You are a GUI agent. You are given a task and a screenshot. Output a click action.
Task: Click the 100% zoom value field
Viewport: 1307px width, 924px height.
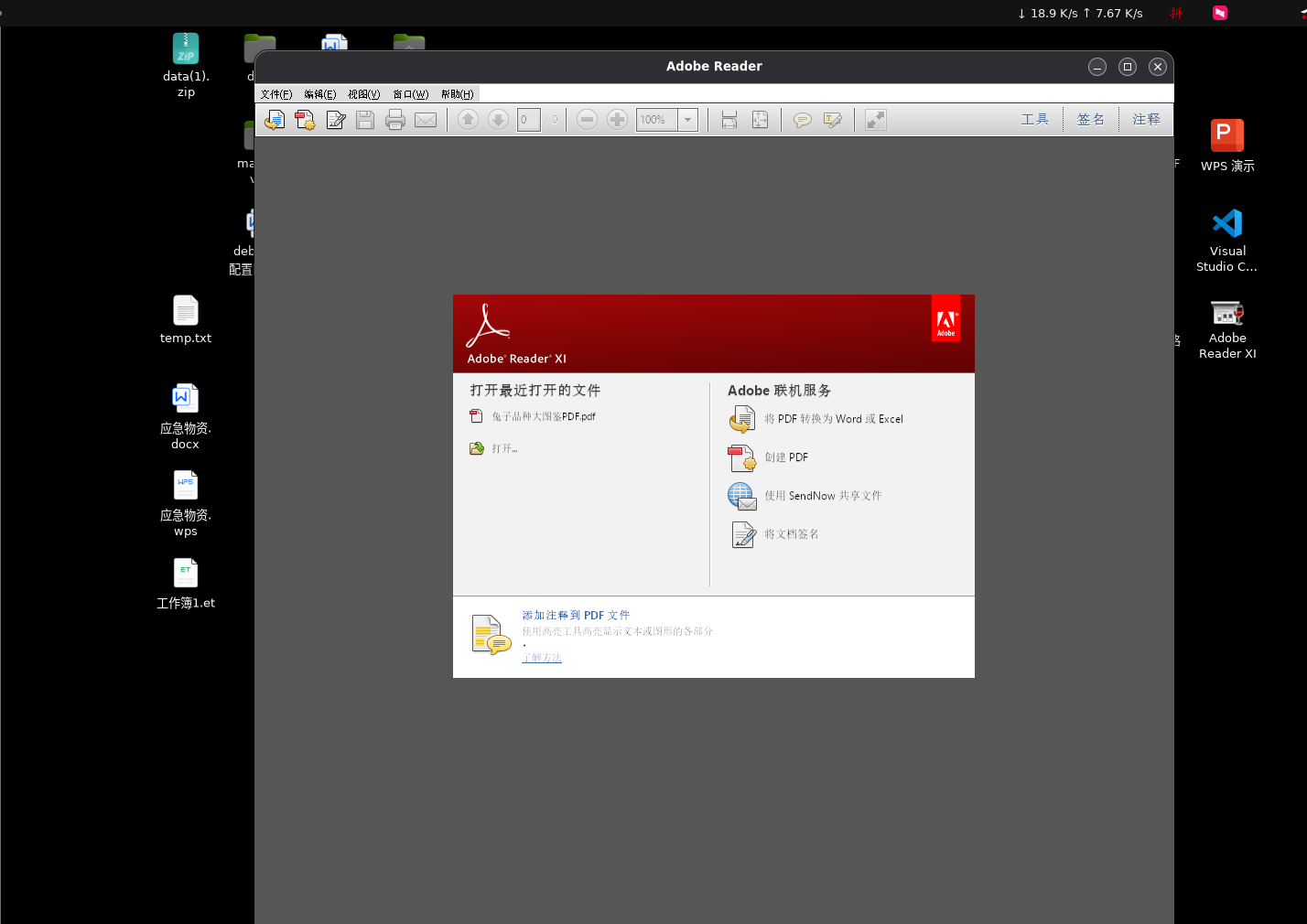click(x=657, y=120)
